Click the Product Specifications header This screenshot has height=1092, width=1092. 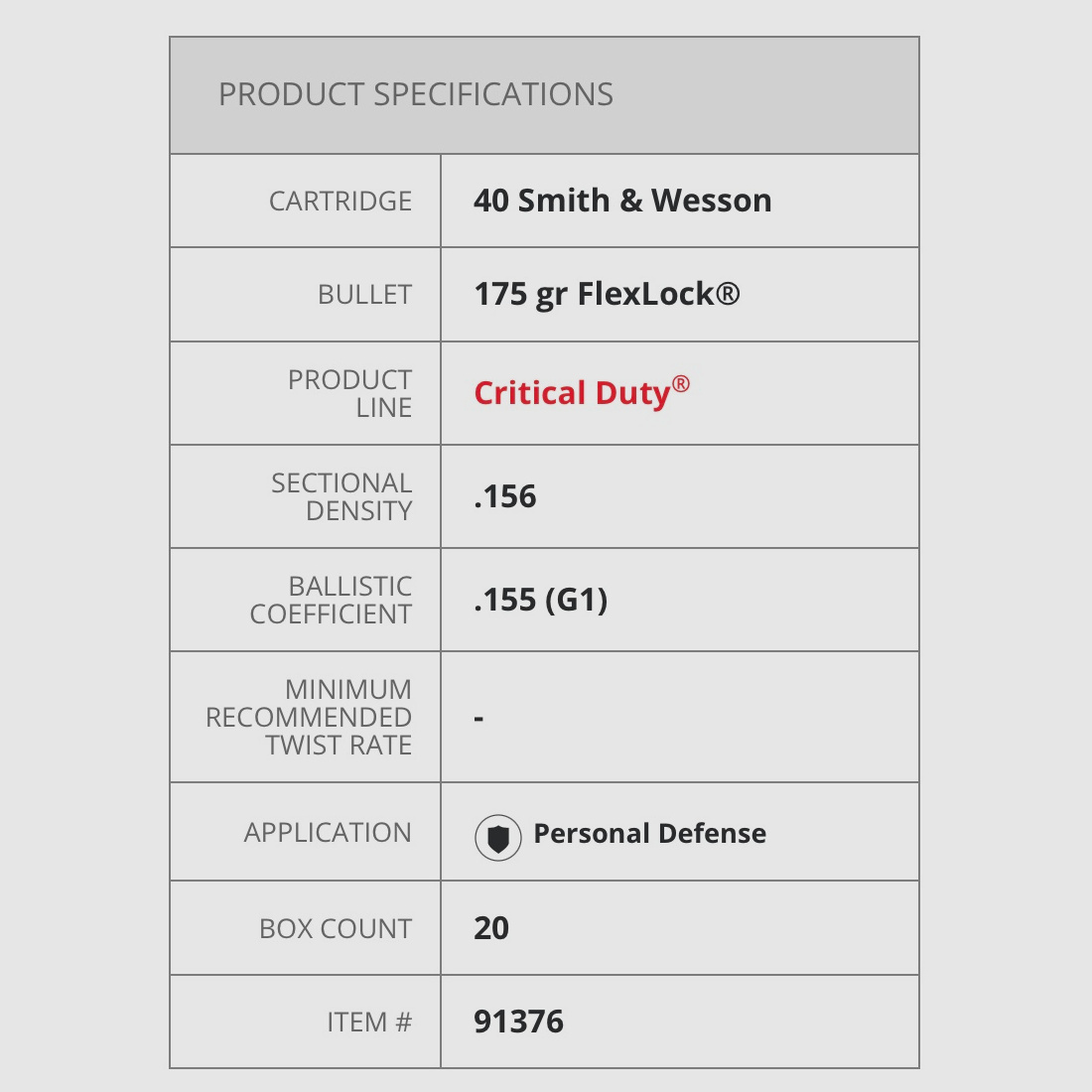(x=416, y=95)
